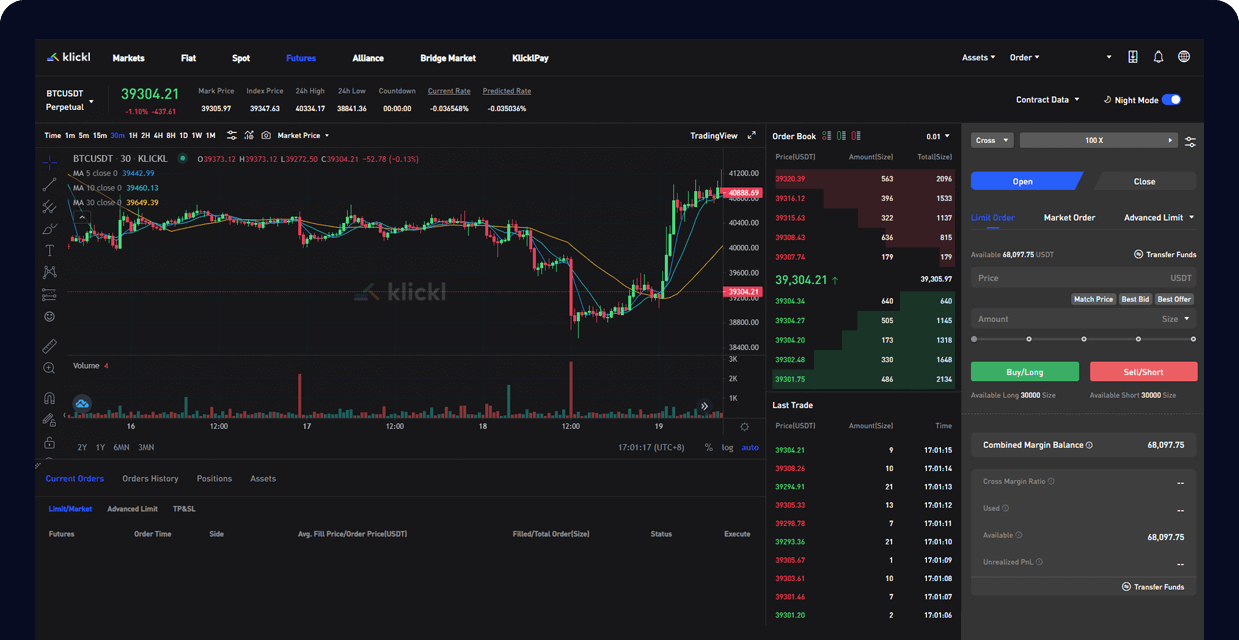Select the trend line drawing tool
1239x640 pixels.
pyautogui.click(x=49, y=184)
